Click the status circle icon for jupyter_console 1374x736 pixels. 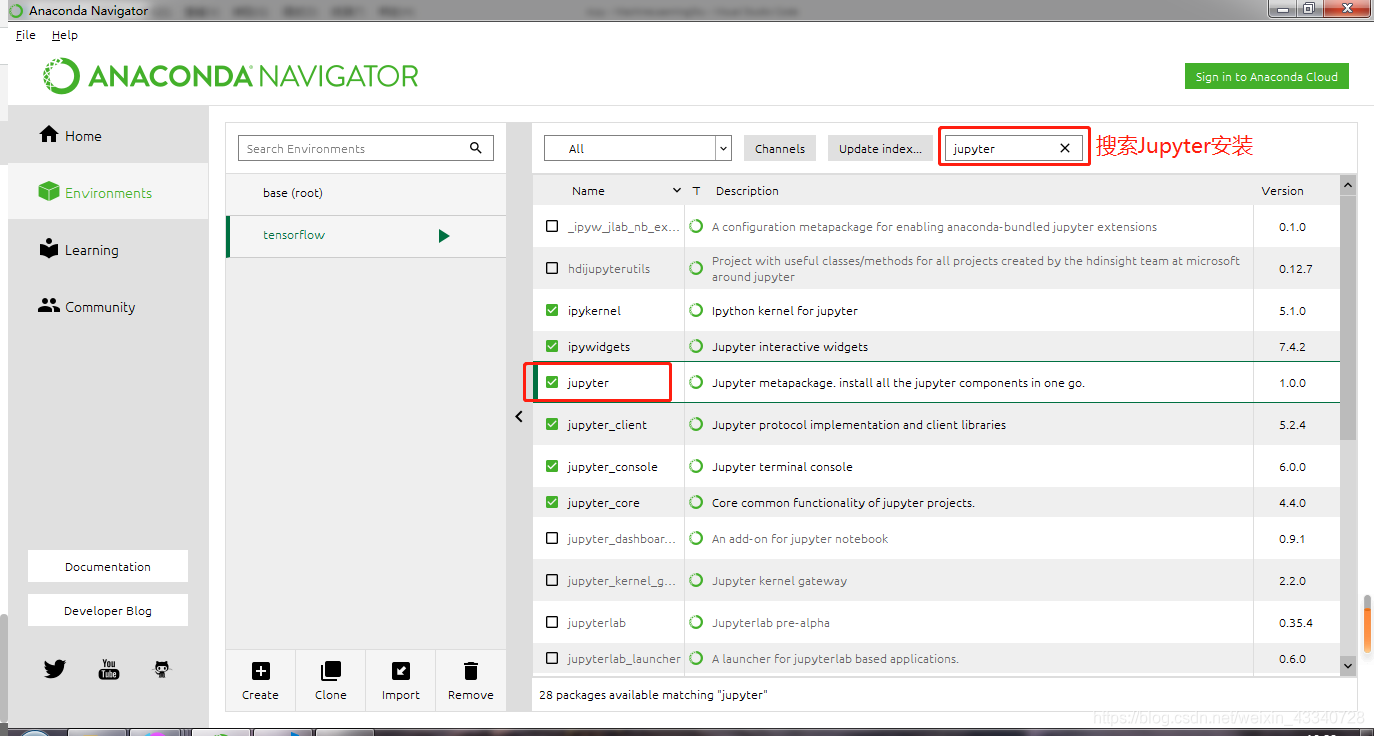click(x=696, y=467)
